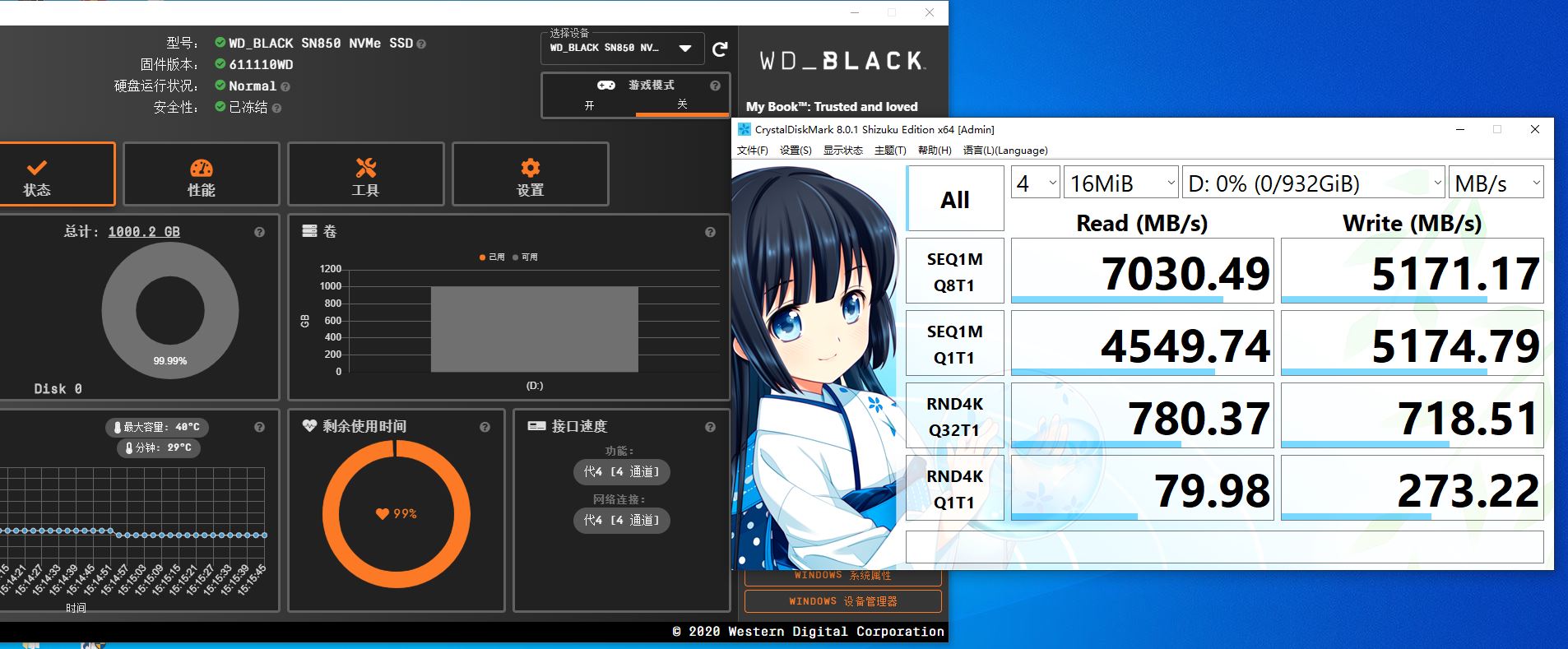This screenshot has width=1568, height=649.
Task: Click the 7030.49 sequential read result
Action: pos(1143,271)
